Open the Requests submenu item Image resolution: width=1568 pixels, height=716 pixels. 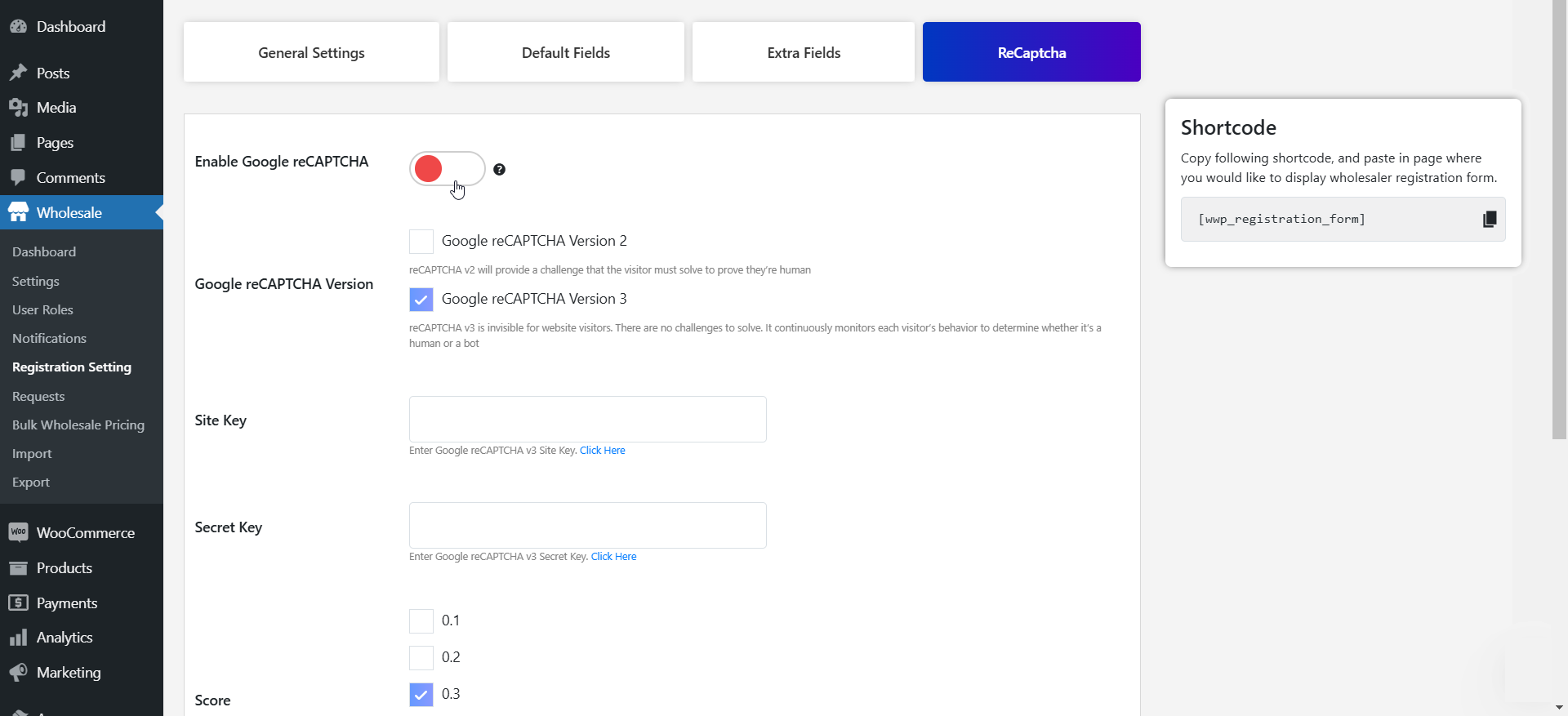point(38,396)
